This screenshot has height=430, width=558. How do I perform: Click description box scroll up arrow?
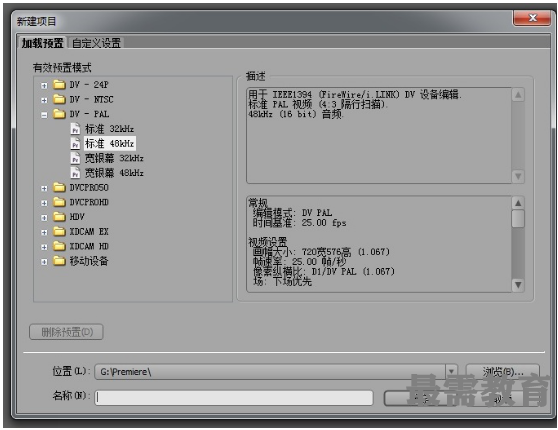point(518,95)
